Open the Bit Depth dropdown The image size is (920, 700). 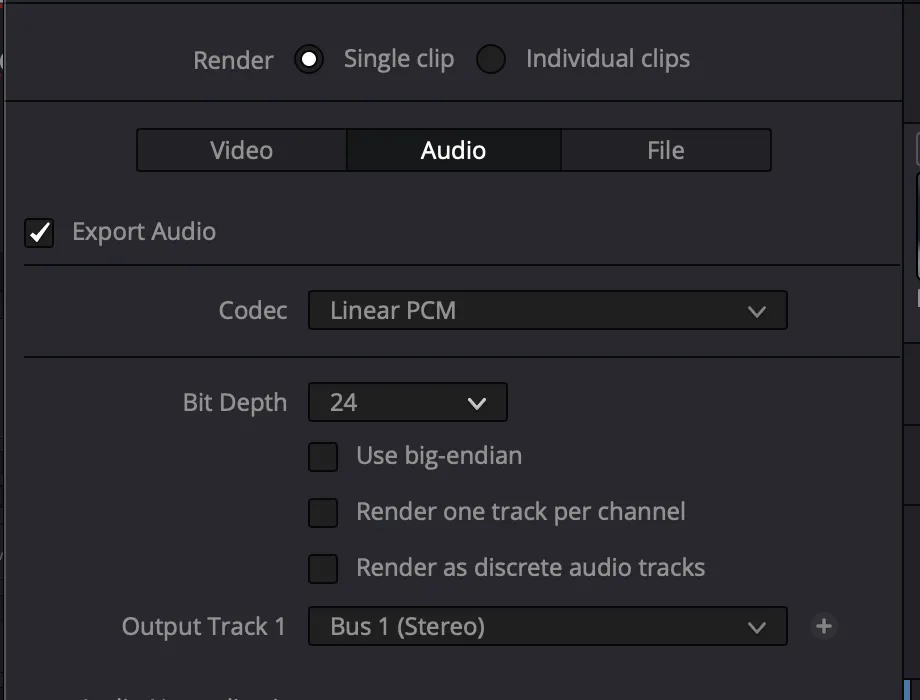coord(407,403)
